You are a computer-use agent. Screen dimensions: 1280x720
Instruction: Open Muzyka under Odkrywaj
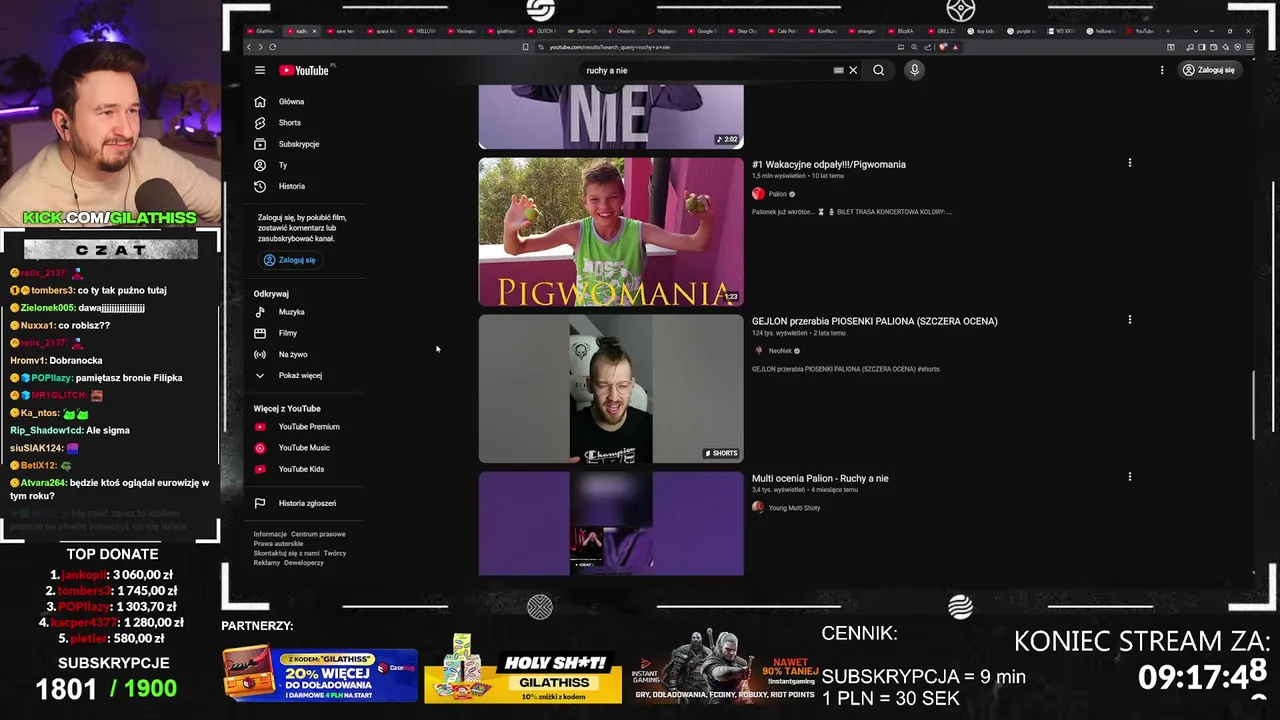[291, 312]
